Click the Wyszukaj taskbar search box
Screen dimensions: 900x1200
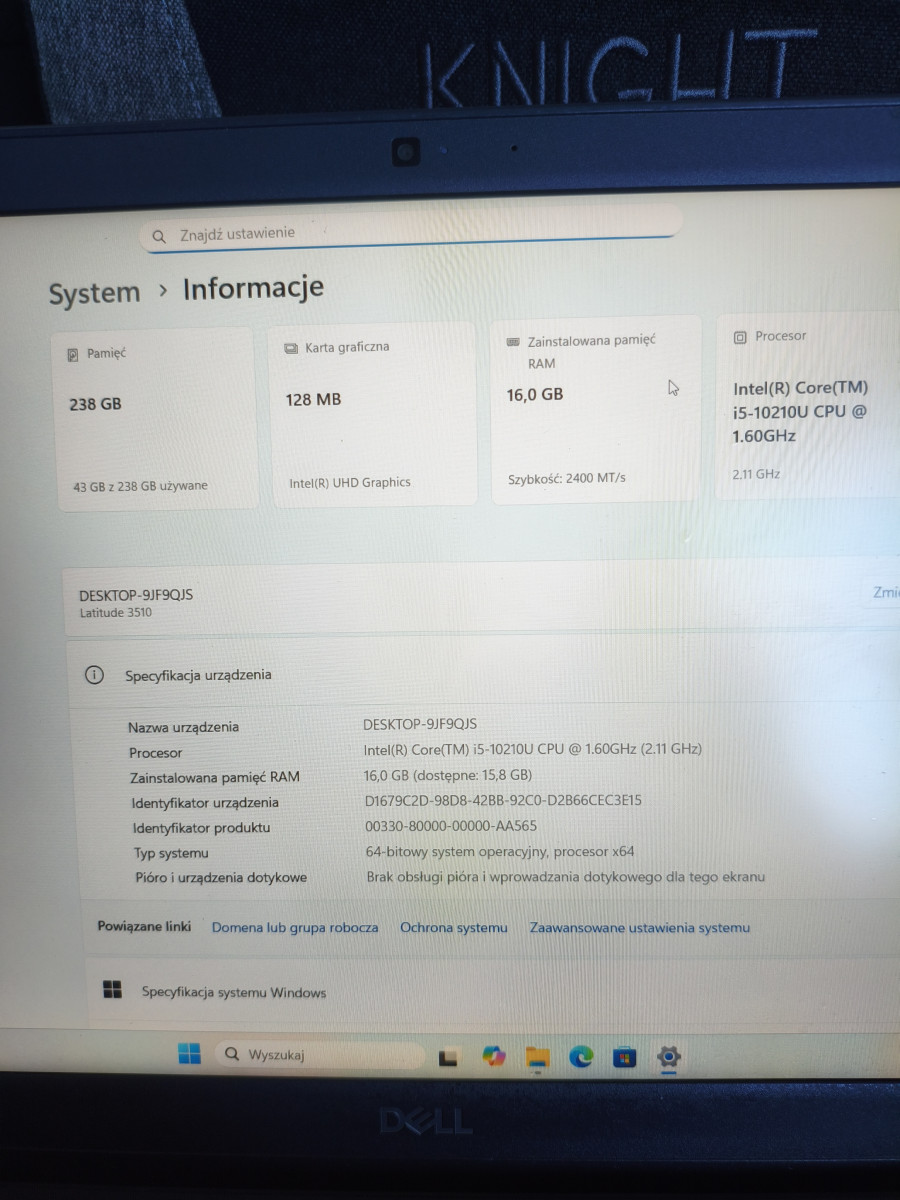(320, 1055)
